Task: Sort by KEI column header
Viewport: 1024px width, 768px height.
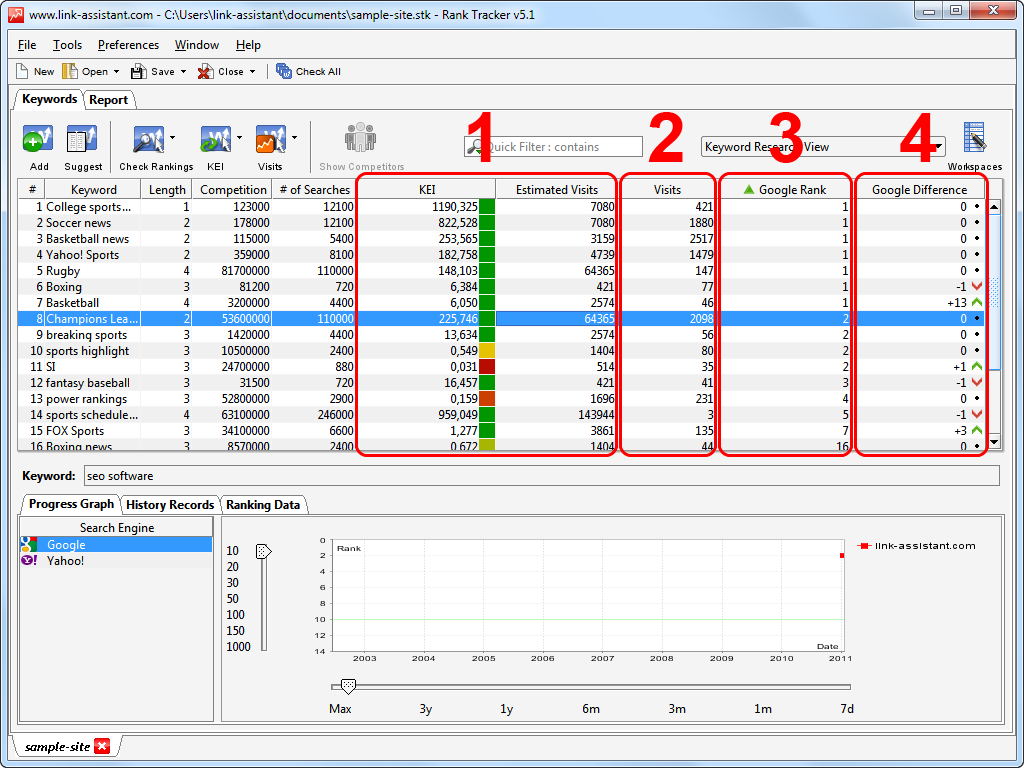Action: click(426, 189)
